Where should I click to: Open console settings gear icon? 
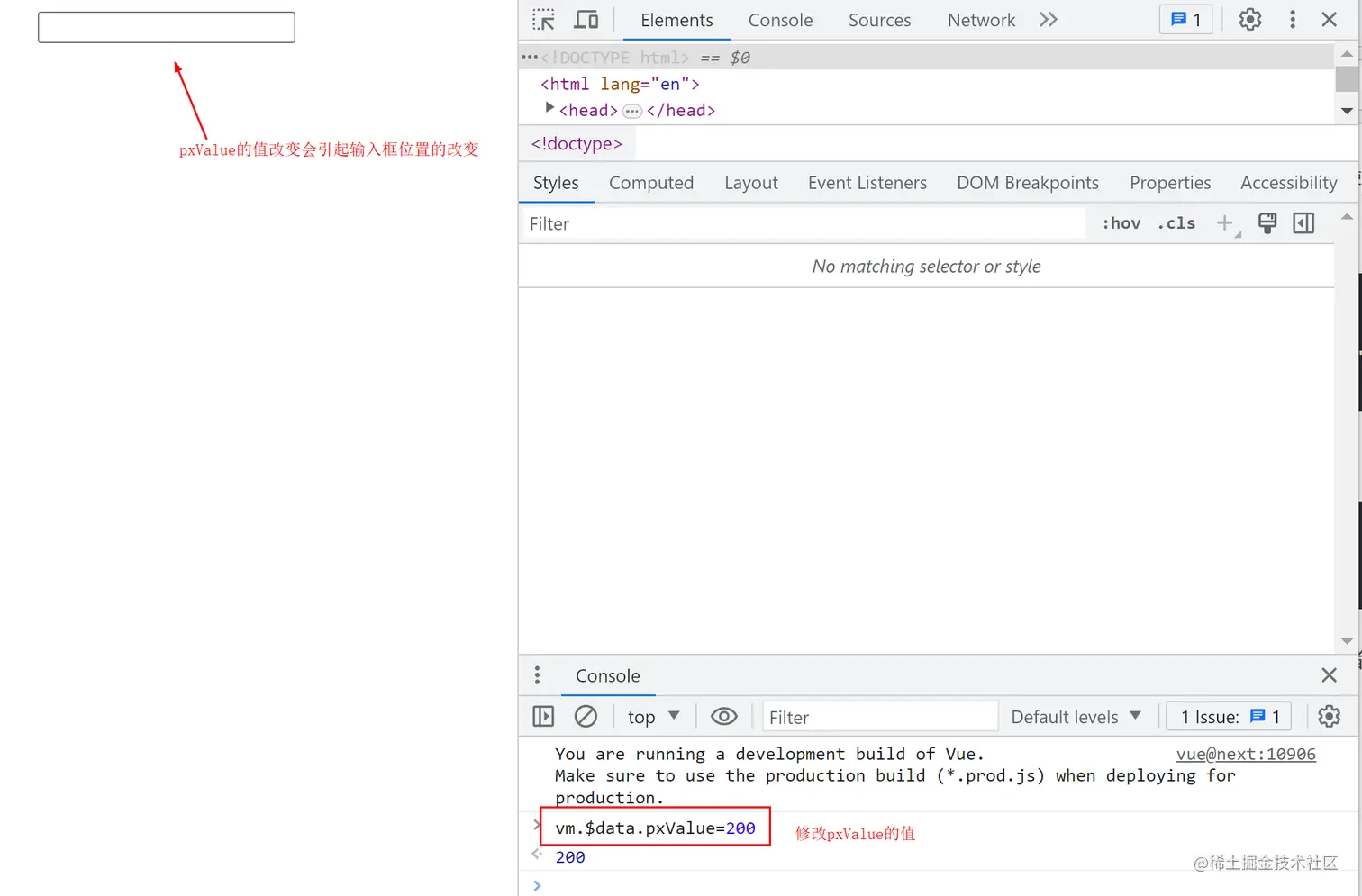click(x=1329, y=717)
